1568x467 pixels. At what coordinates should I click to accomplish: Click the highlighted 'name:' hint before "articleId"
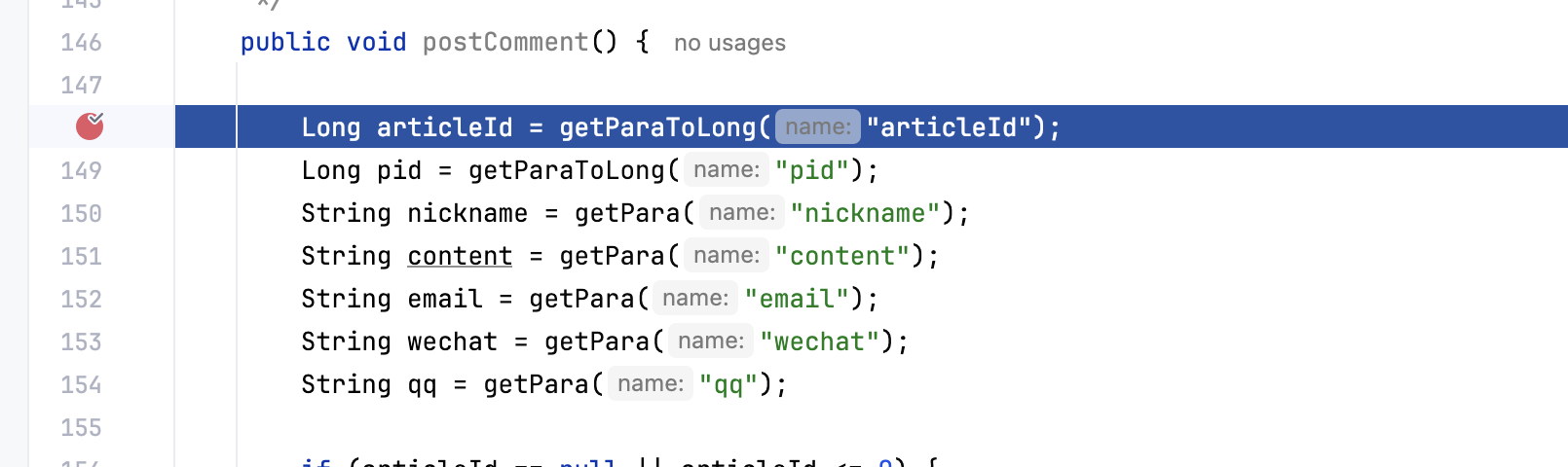coord(818,126)
